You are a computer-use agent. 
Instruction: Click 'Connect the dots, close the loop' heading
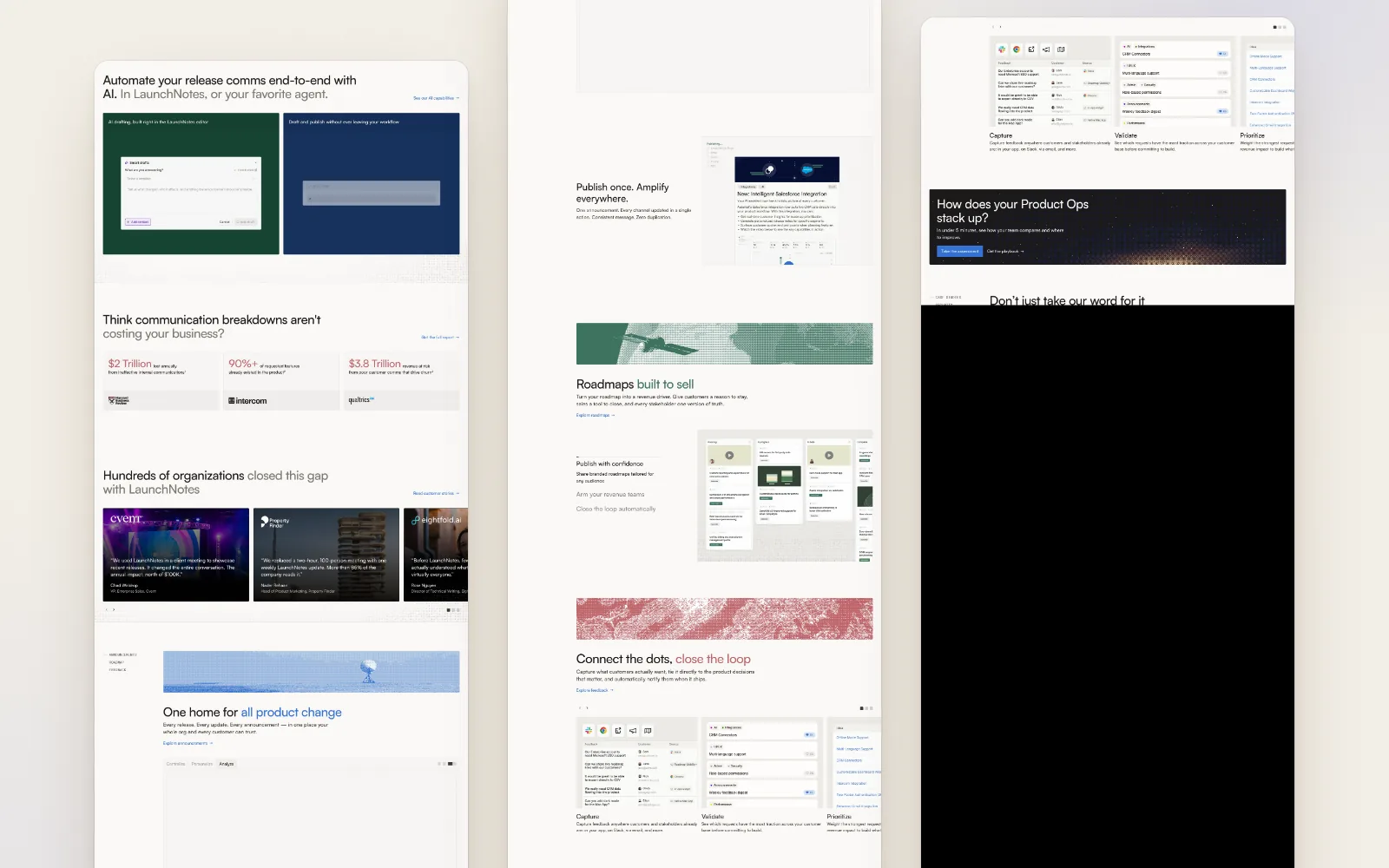click(x=664, y=659)
